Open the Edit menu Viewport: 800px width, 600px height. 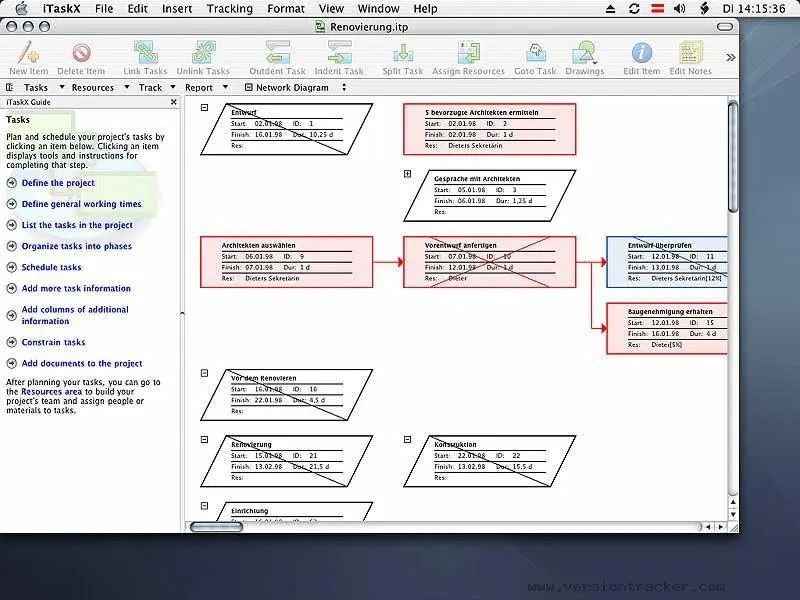pos(138,9)
